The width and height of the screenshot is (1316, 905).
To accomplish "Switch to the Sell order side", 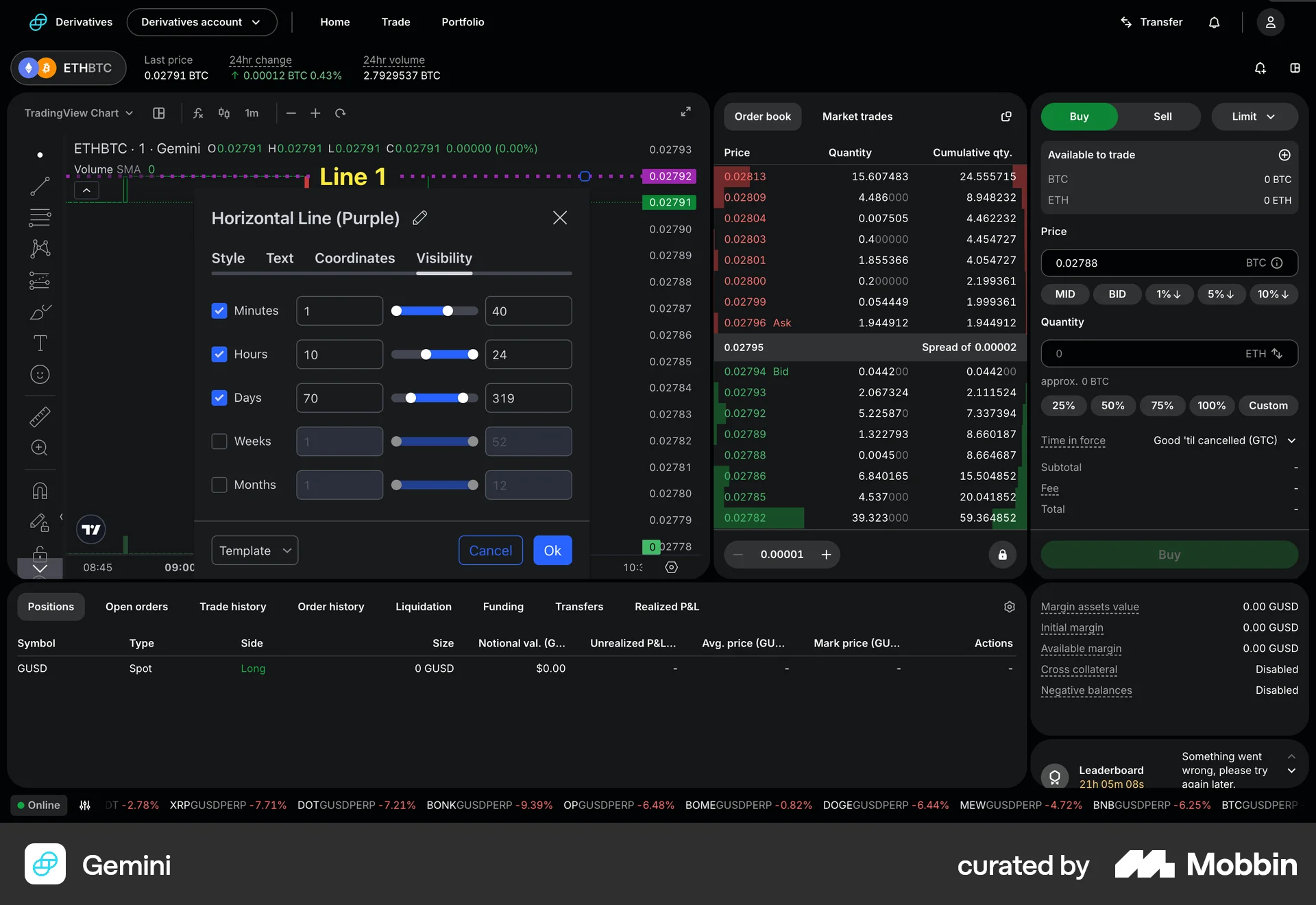I will coord(1162,117).
